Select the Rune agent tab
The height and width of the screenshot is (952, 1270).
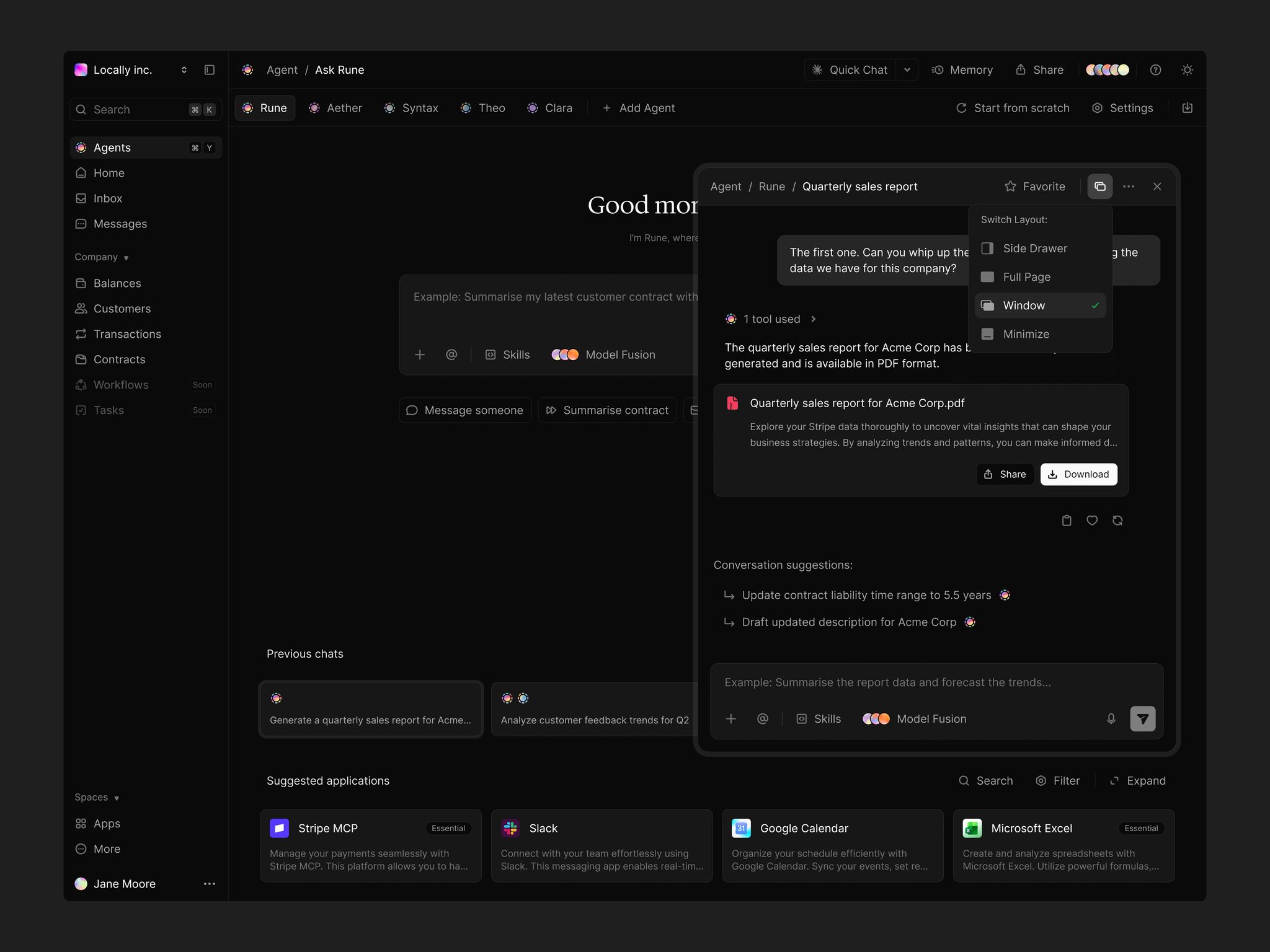pyautogui.click(x=265, y=108)
